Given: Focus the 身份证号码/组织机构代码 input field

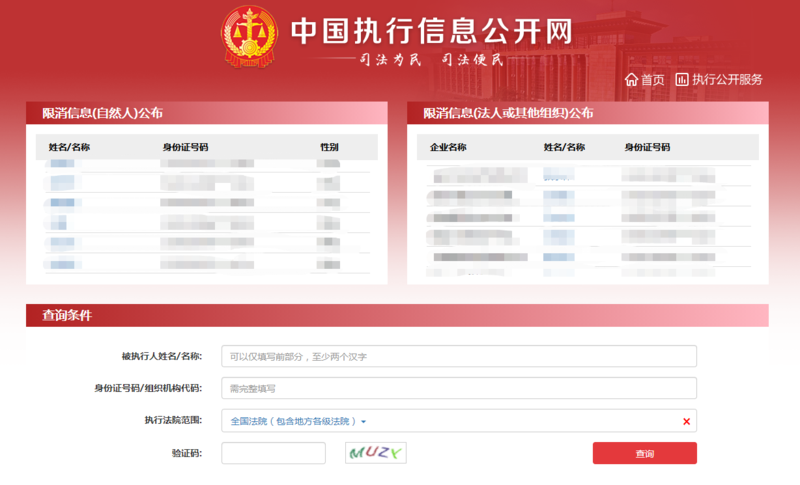Looking at the screenshot, I should 459,388.
